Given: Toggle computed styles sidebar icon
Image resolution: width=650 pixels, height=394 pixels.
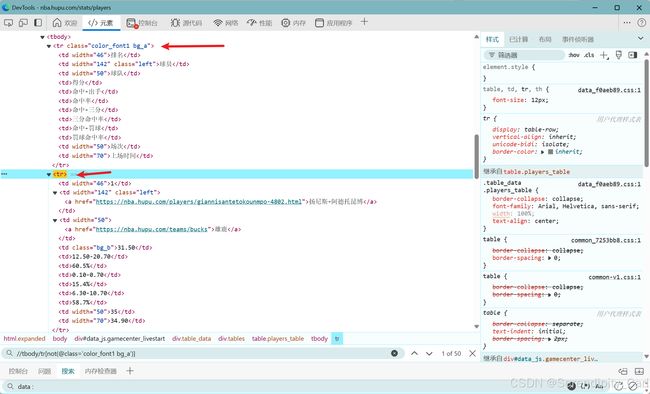Looking at the screenshot, I should pyautogui.click(x=633, y=55).
